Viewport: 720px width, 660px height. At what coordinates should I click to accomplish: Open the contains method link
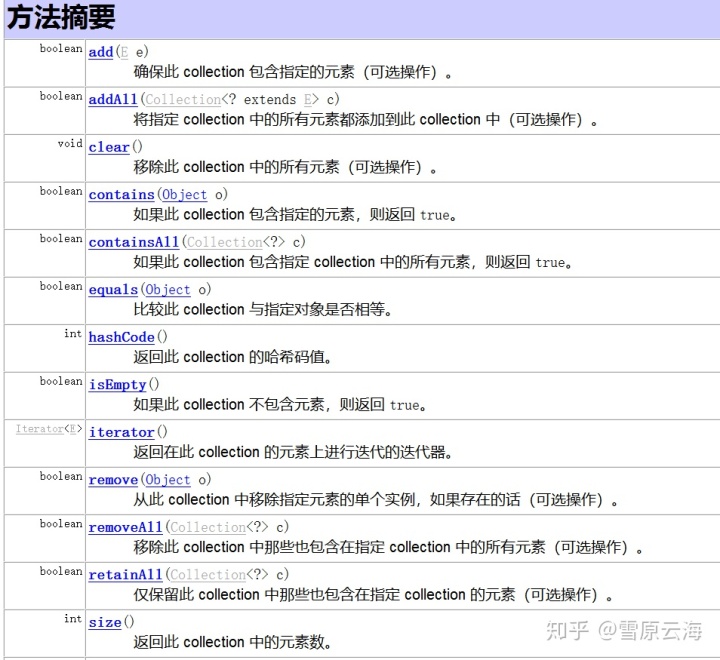tap(122, 195)
